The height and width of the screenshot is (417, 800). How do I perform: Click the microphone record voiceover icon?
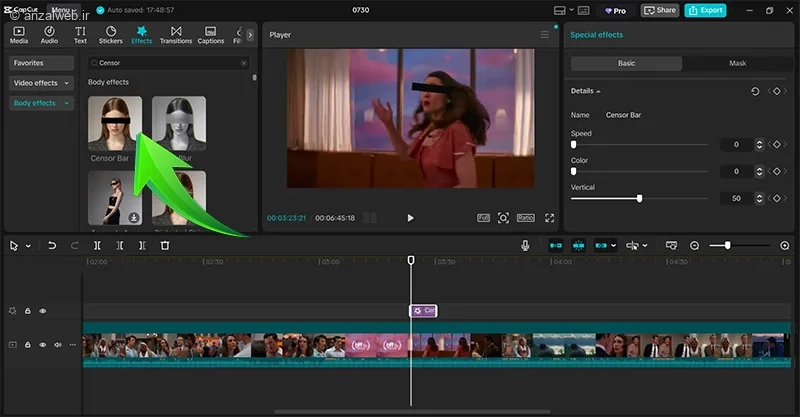[525, 246]
